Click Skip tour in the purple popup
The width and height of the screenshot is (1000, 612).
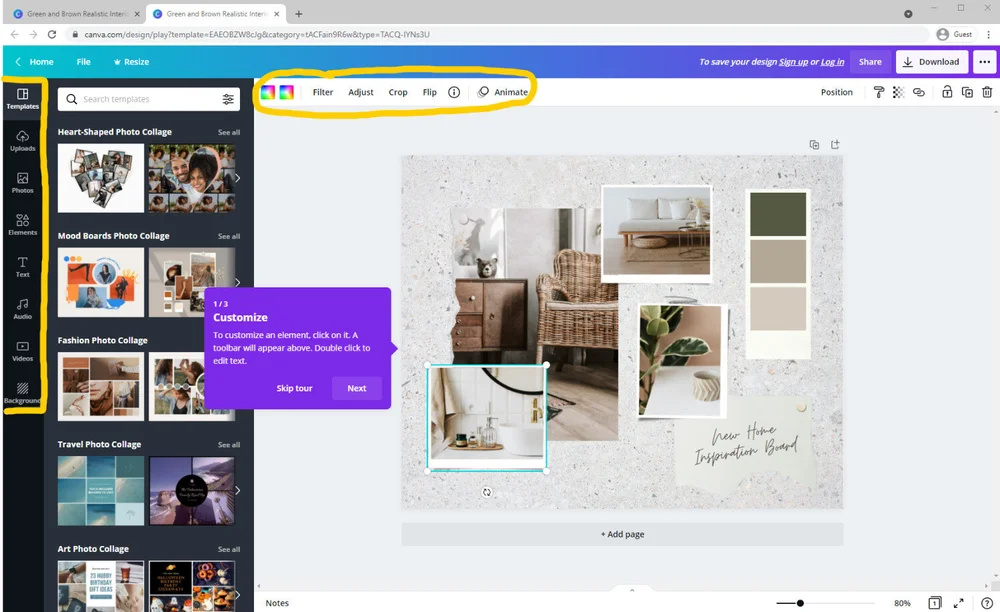[294, 388]
